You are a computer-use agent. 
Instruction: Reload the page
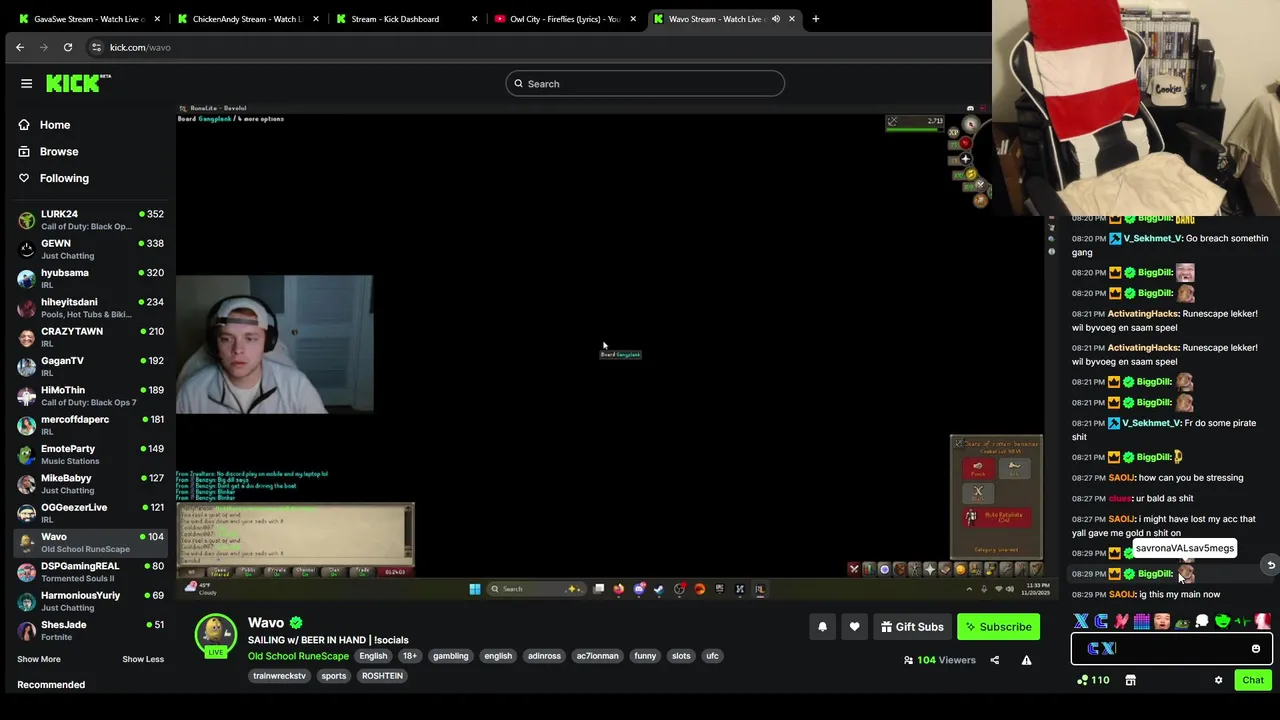coord(68,47)
